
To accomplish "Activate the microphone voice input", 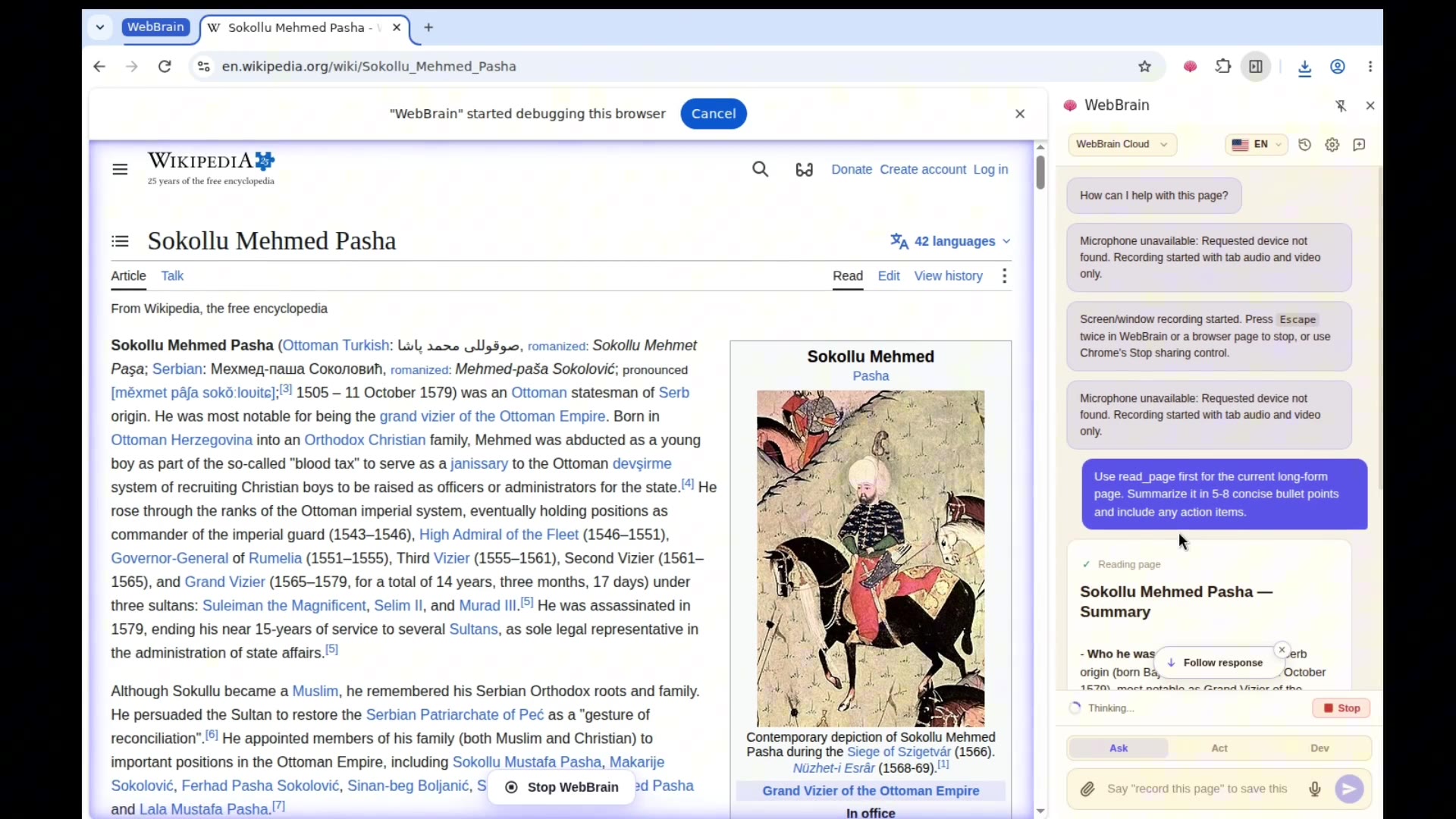I will pyautogui.click(x=1316, y=789).
